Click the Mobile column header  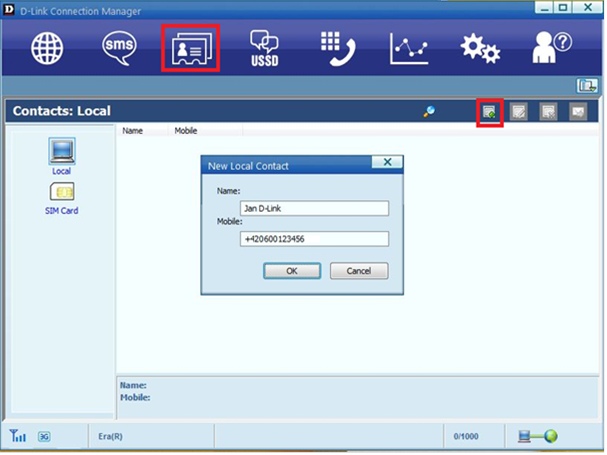pyautogui.click(x=186, y=131)
